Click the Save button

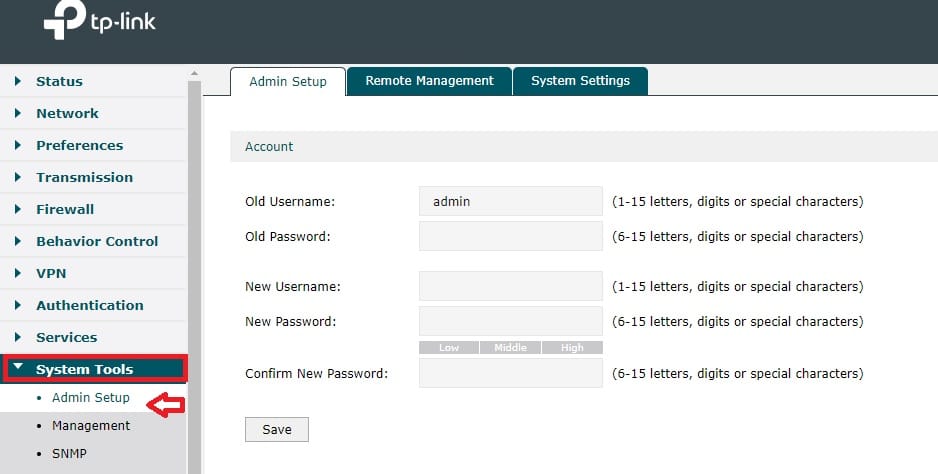point(277,429)
